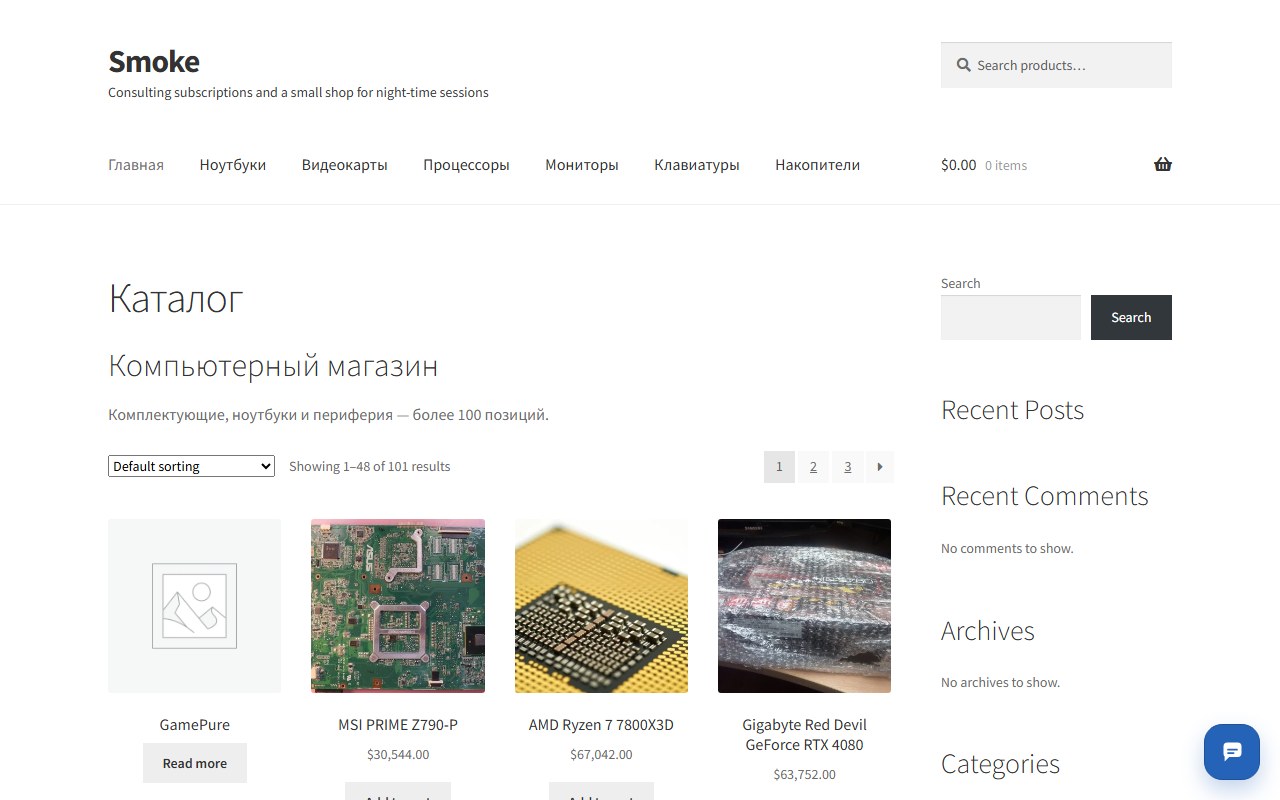The image size is (1280, 800).
Task: Click the Комплектующие, ноутбуки и периферия description
Action: point(328,415)
